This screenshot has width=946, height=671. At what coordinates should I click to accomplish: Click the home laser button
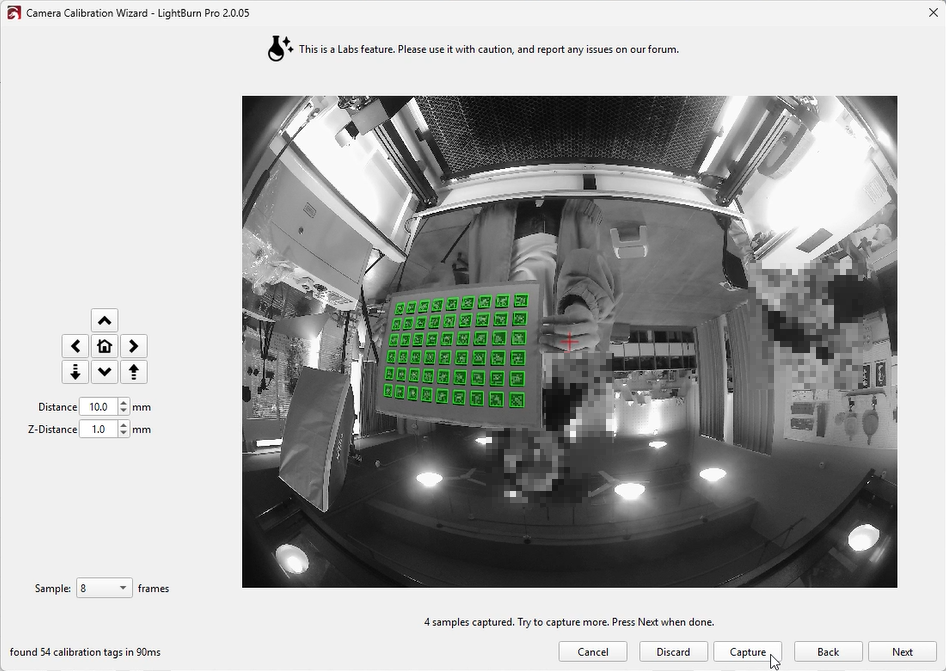104,346
